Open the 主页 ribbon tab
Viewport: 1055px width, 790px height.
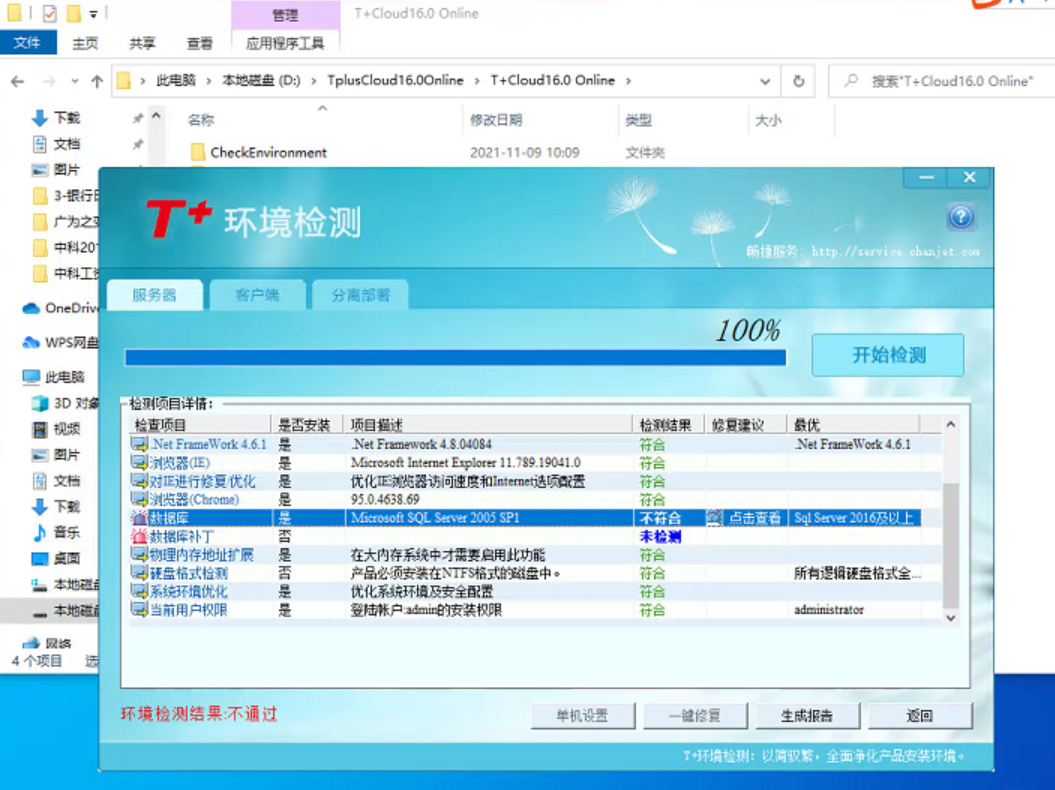click(x=85, y=43)
